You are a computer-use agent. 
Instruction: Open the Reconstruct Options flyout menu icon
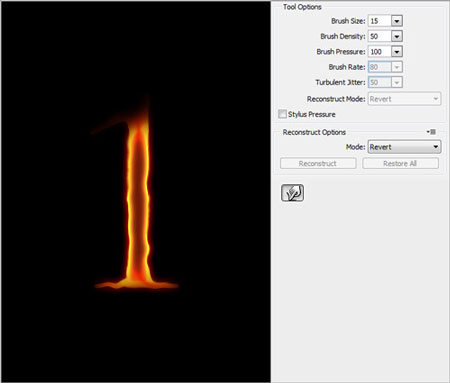coord(431,132)
